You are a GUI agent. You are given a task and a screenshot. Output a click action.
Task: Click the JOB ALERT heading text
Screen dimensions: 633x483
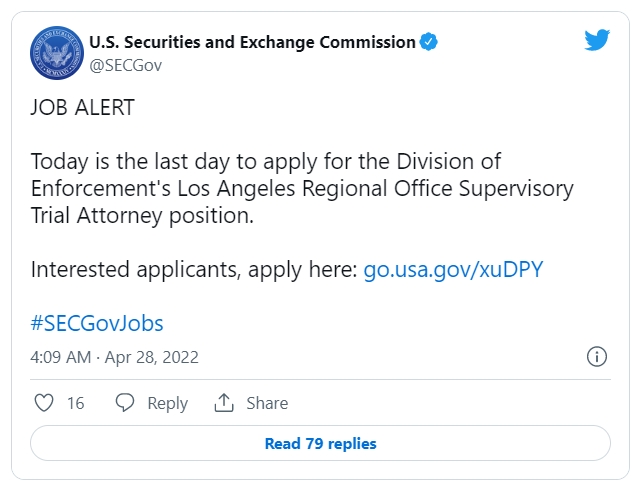click(83, 107)
